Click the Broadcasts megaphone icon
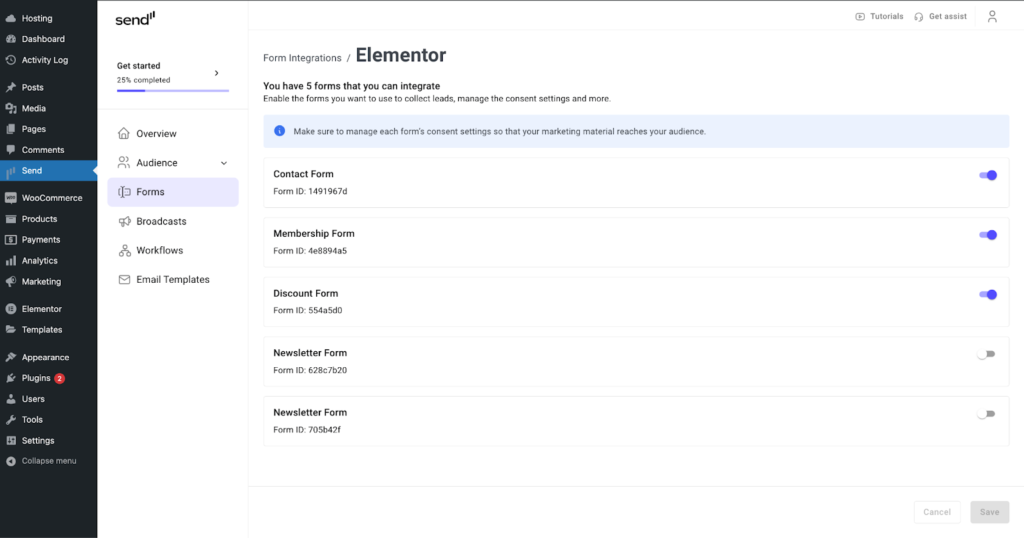 click(x=124, y=221)
